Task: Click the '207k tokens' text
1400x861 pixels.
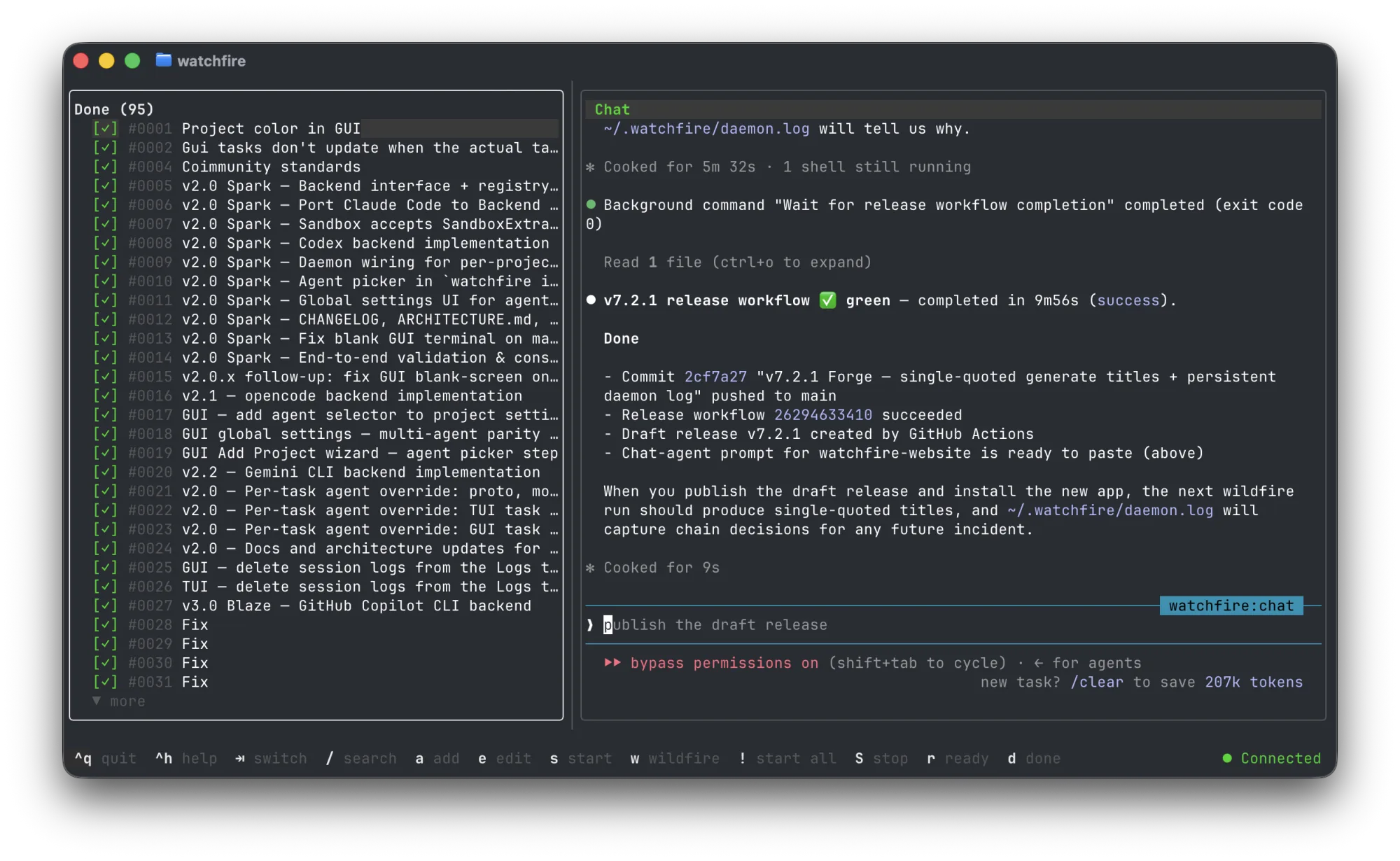Action: pos(1254,682)
